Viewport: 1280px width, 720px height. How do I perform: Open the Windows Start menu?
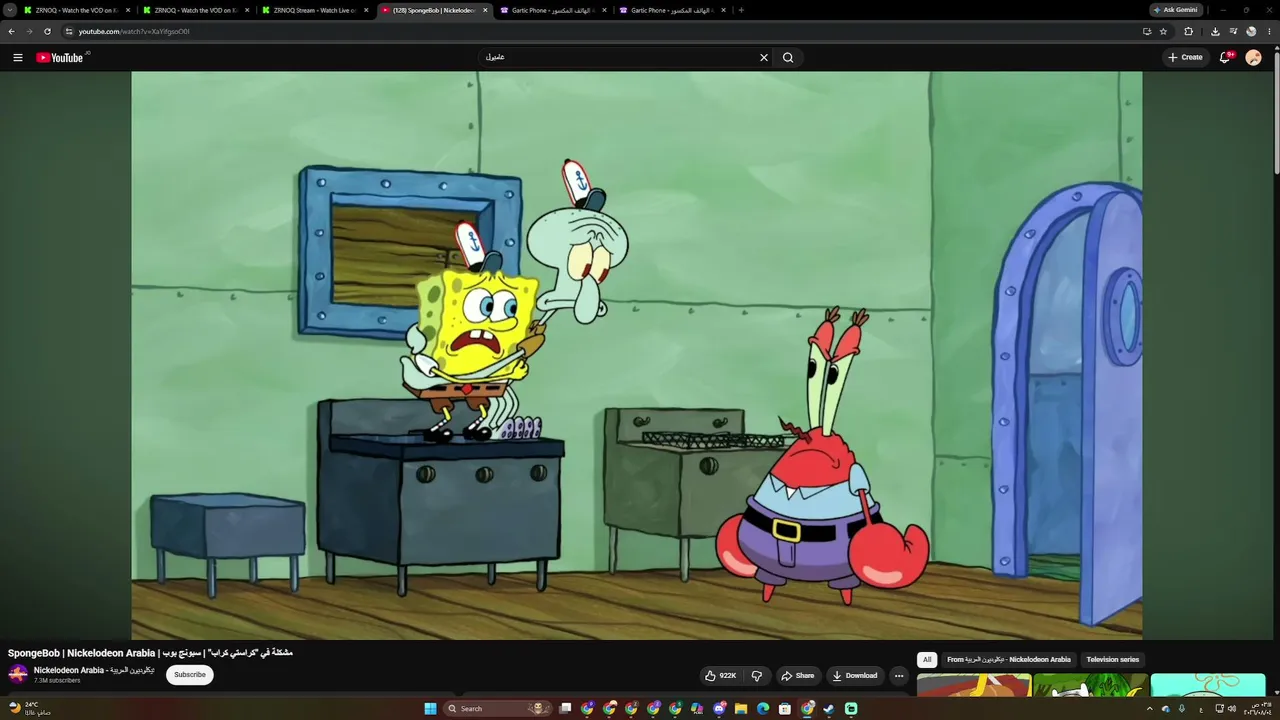click(430, 709)
